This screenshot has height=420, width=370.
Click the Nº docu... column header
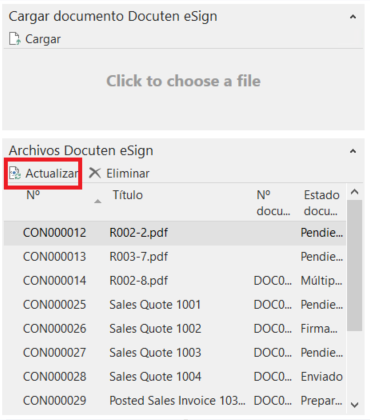click(273, 203)
